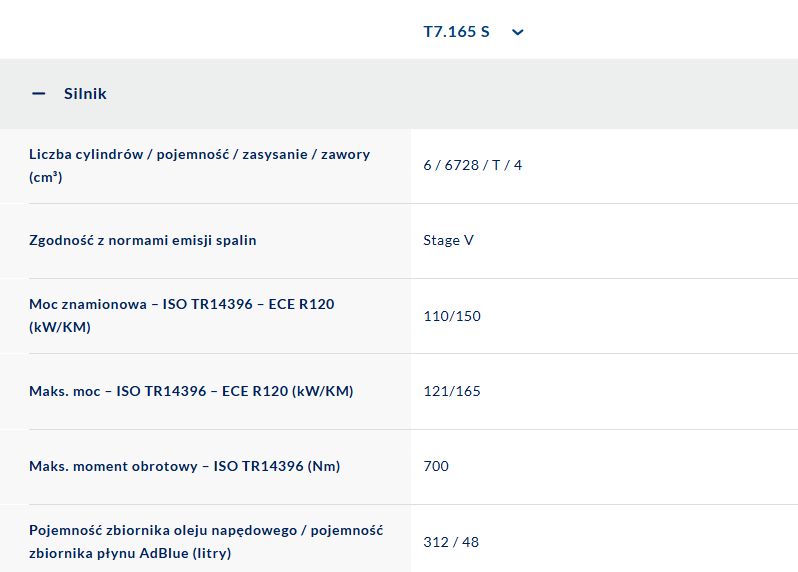
Task: Open the T7.165 S model dropdown
Action: point(457,32)
